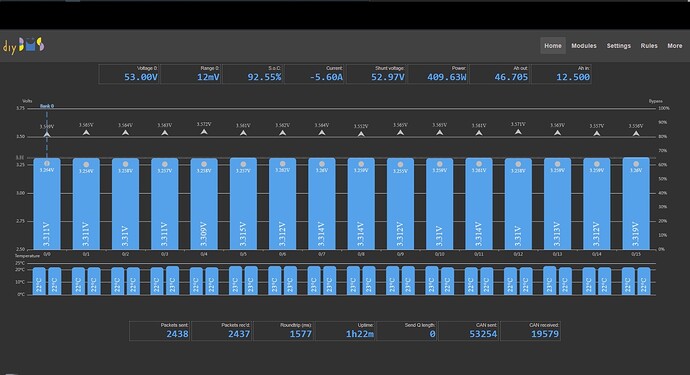Click the min-voltage circle on cell 0/5 bar

[x=243, y=164]
